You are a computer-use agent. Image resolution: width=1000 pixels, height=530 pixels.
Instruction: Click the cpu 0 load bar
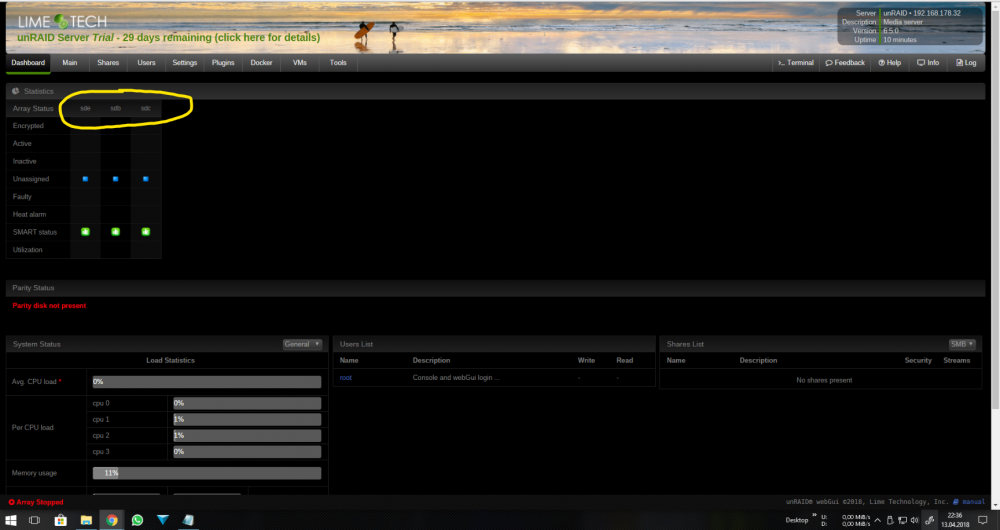coord(247,403)
